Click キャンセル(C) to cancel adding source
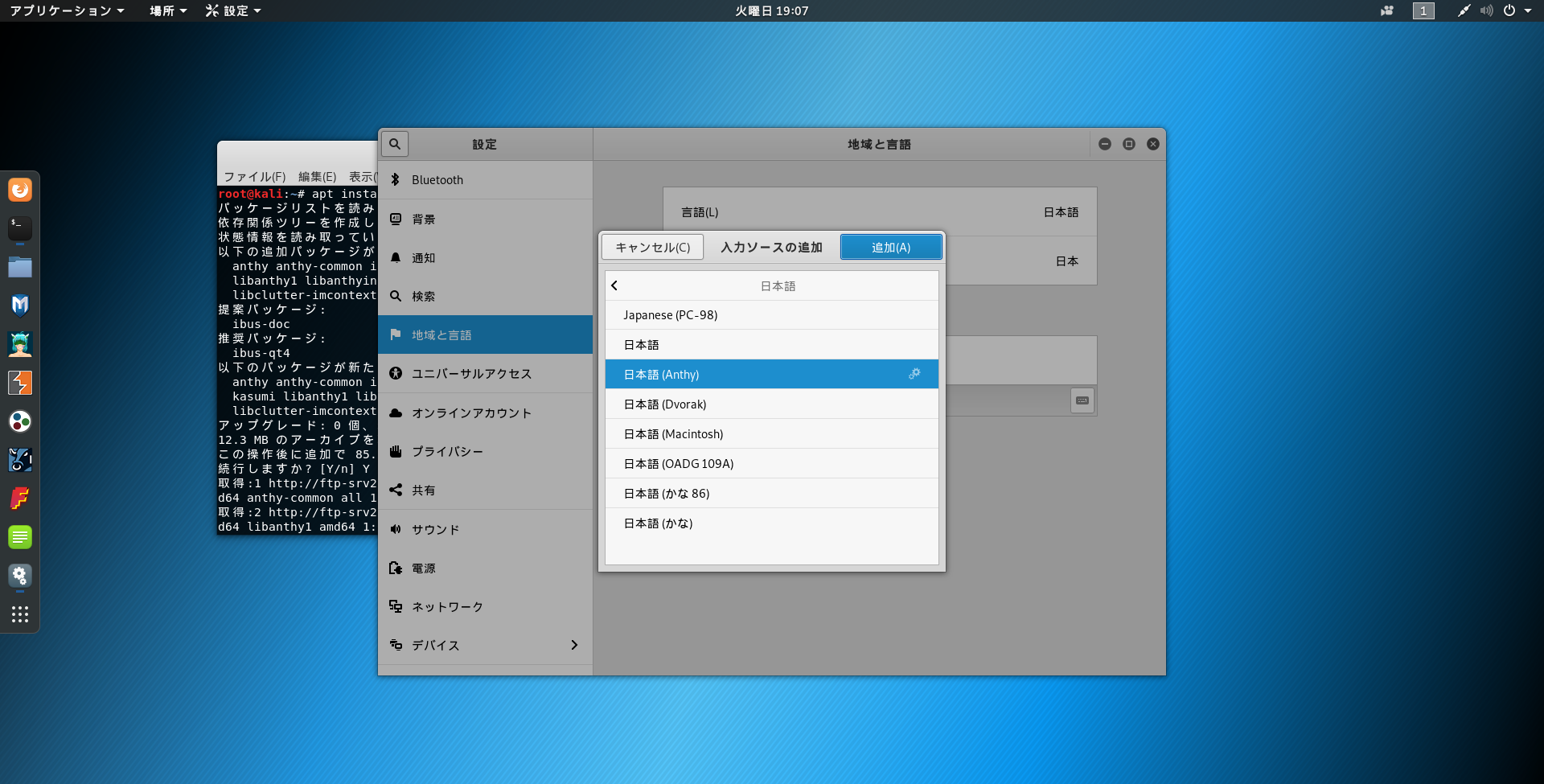This screenshot has height=784, width=1544. [653, 247]
